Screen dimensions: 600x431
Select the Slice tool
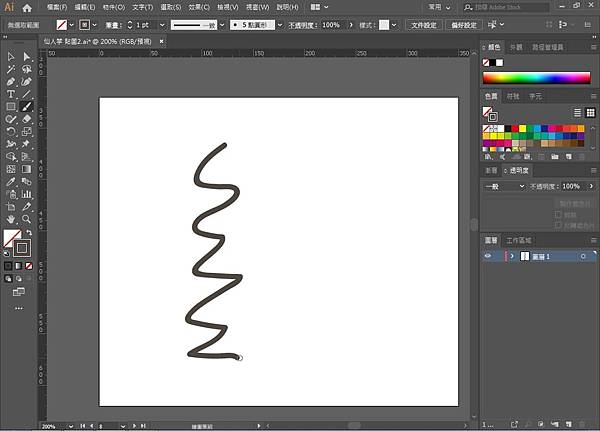click(x=26, y=207)
